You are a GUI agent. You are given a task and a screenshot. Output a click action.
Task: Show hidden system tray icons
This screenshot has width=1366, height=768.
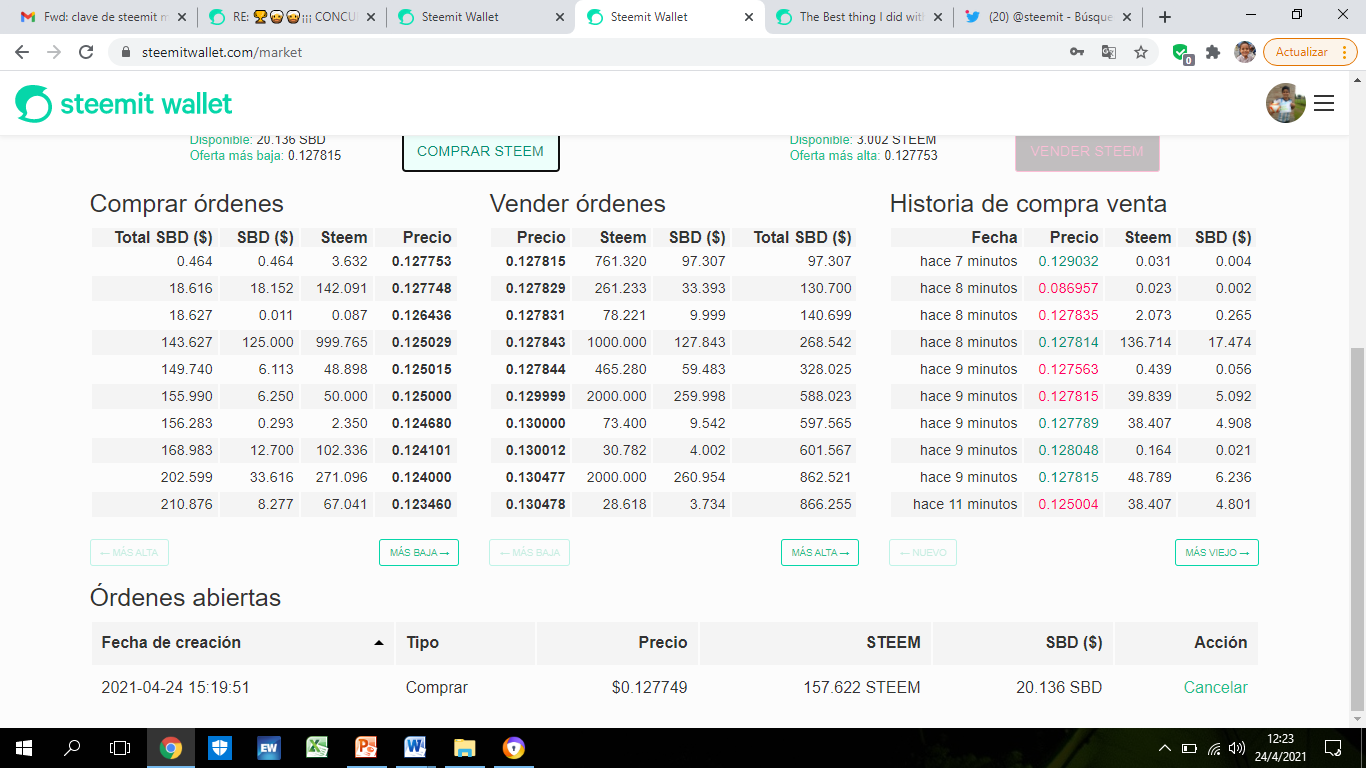[1164, 748]
